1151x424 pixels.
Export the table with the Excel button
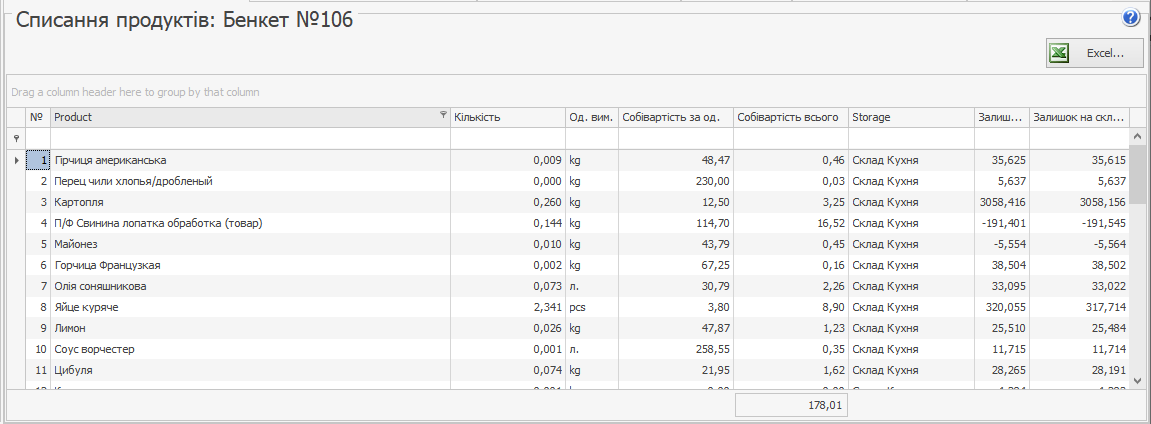pyautogui.click(x=1094, y=53)
